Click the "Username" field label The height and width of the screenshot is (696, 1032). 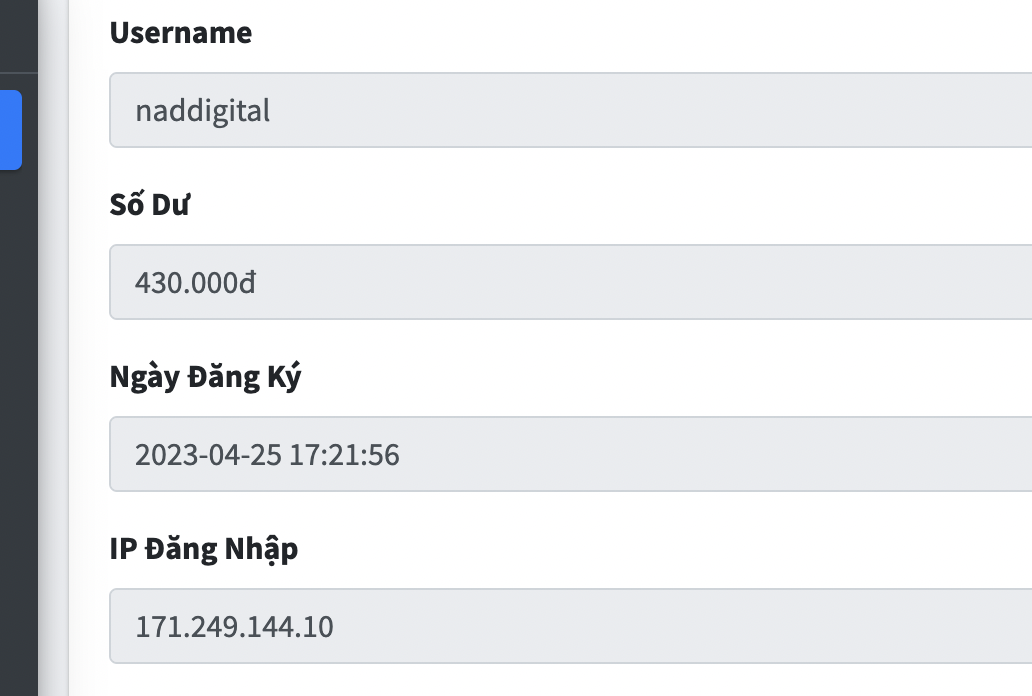click(181, 33)
